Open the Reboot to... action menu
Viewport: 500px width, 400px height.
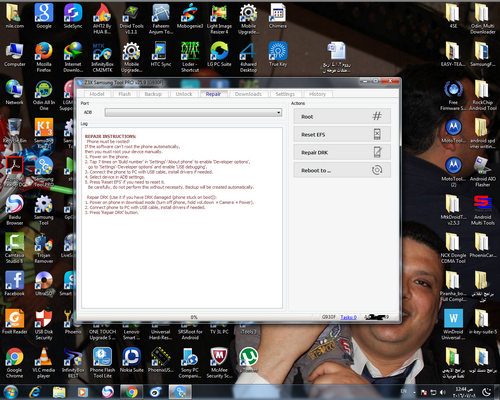(342, 170)
